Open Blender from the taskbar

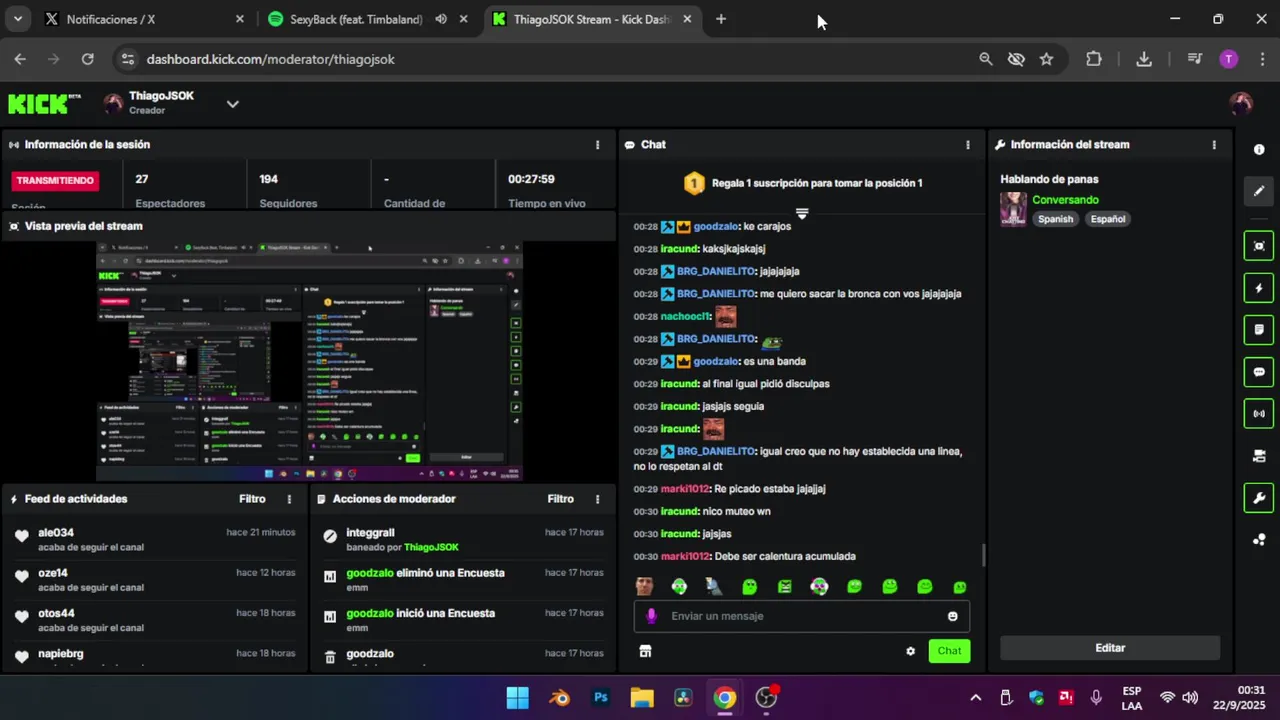click(559, 697)
